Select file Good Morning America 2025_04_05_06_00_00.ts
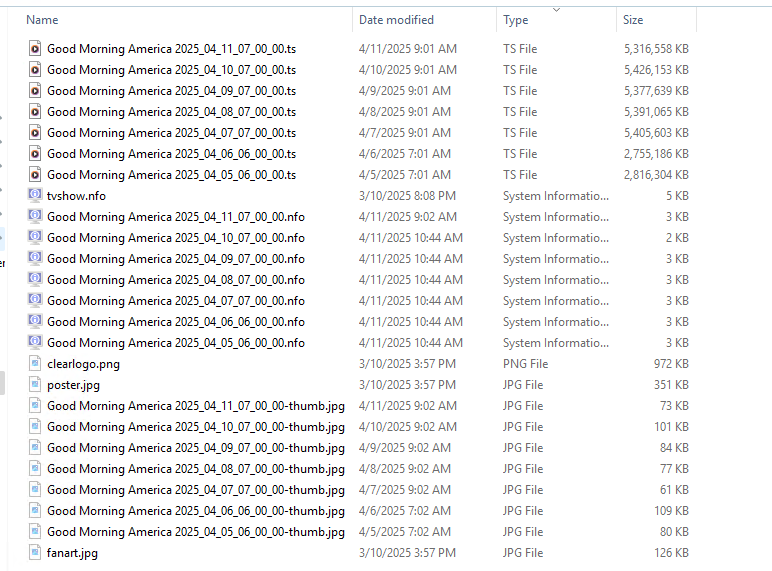The width and height of the screenshot is (772, 571). (x=171, y=175)
